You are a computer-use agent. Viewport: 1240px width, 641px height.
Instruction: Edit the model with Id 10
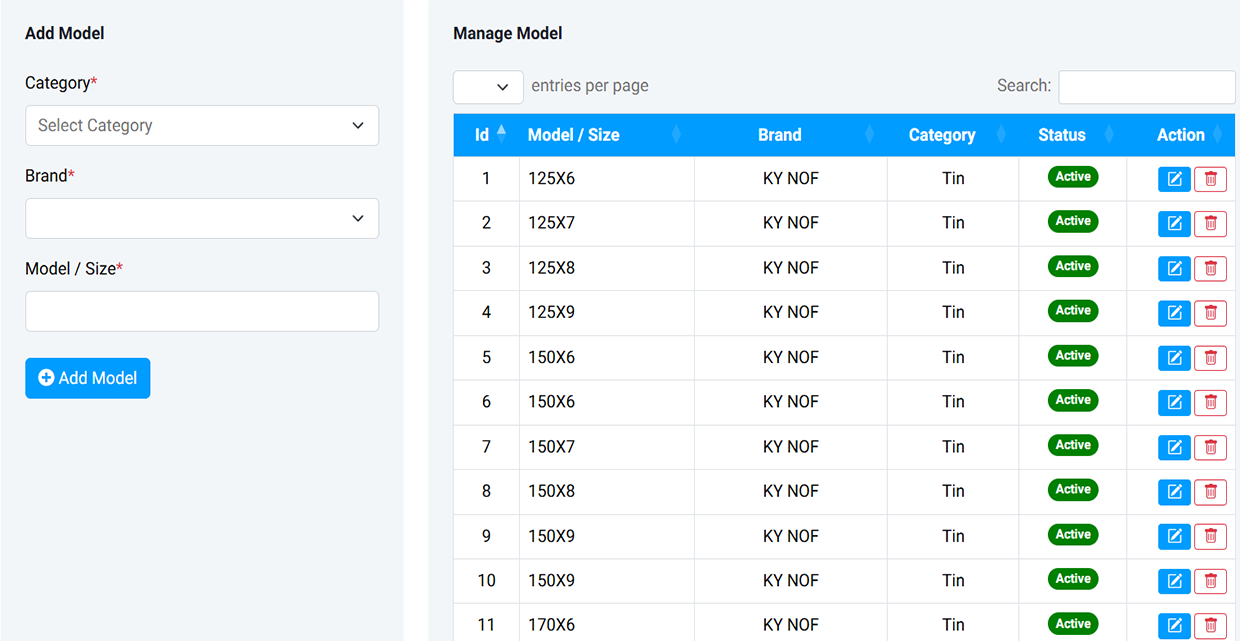click(x=1174, y=581)
